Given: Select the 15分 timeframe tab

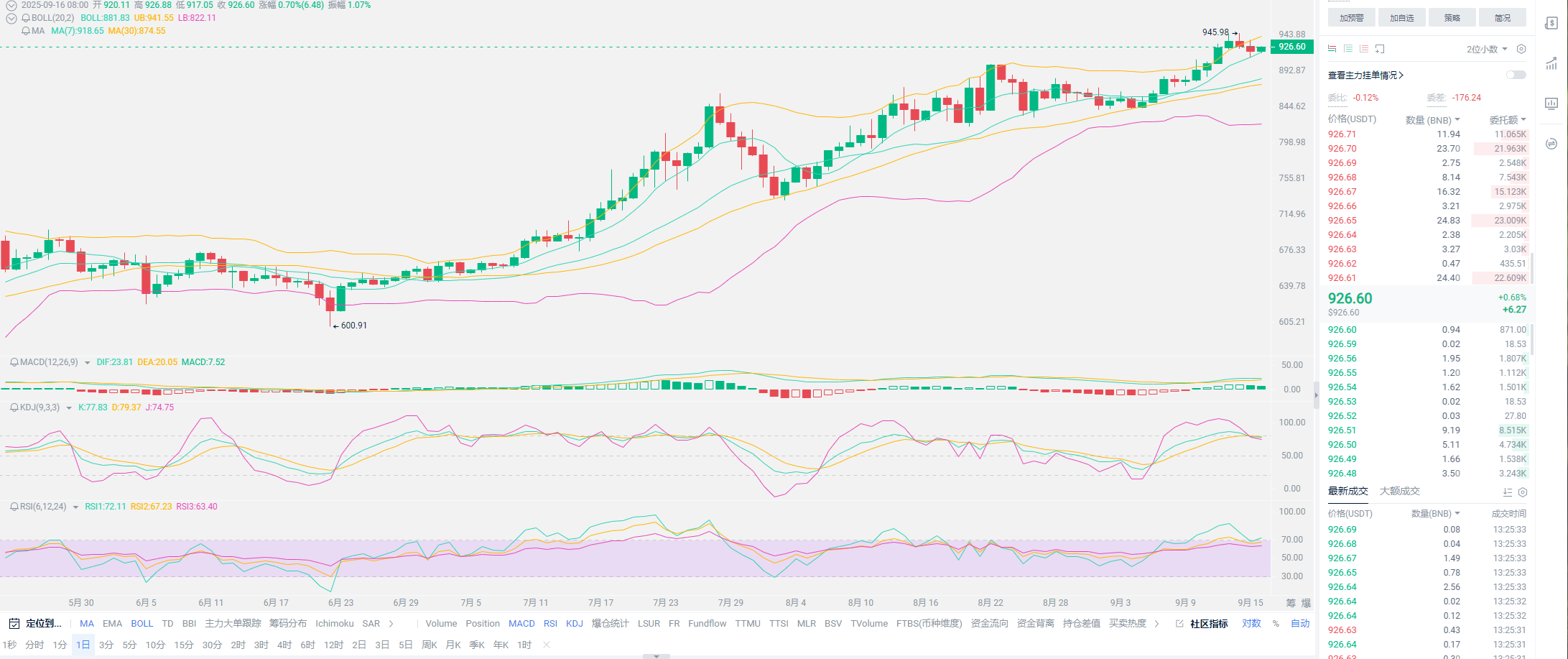Looking at the screenshot, I should click(184, 645).
